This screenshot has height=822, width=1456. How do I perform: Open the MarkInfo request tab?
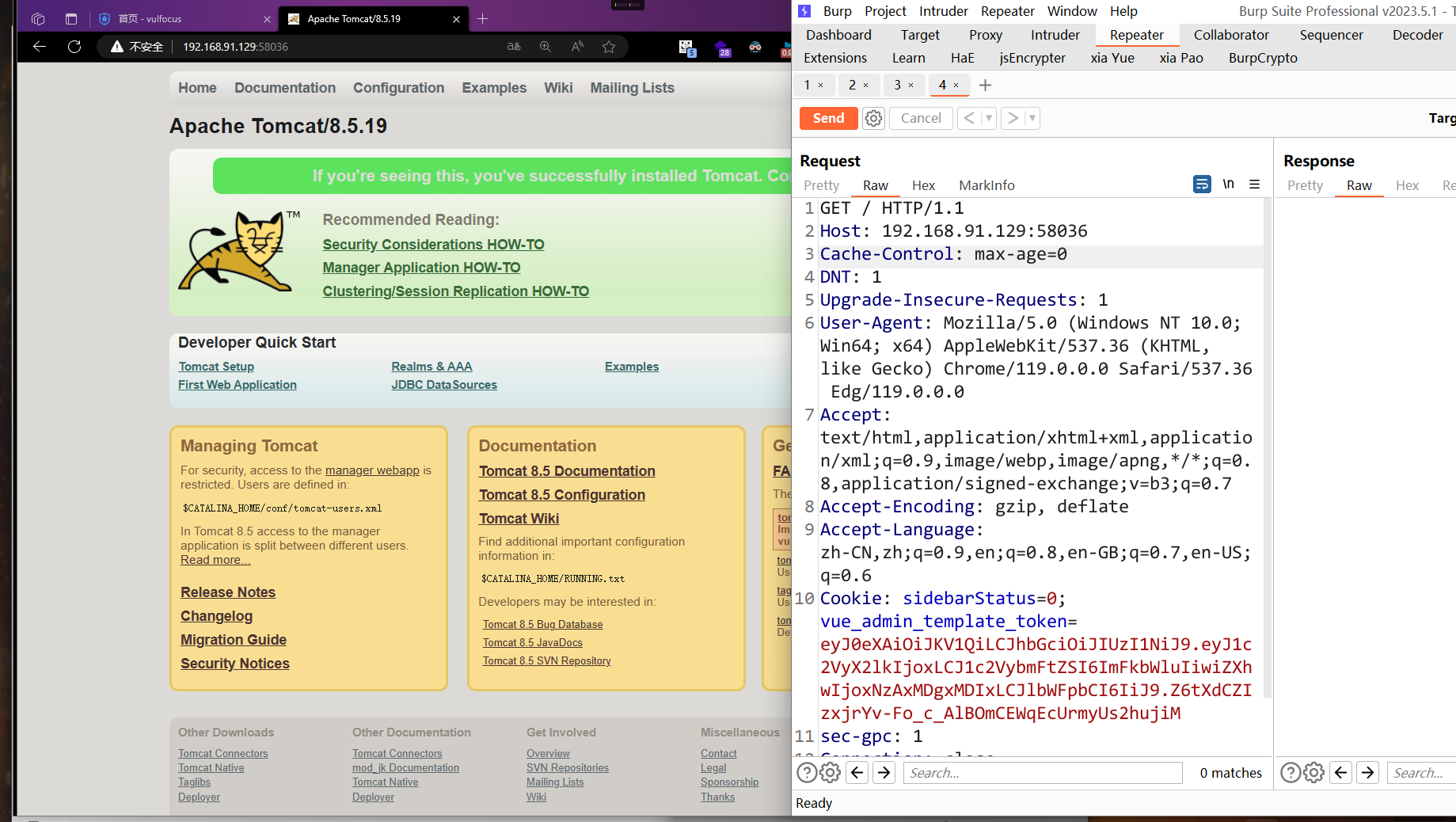coord(987,185)
